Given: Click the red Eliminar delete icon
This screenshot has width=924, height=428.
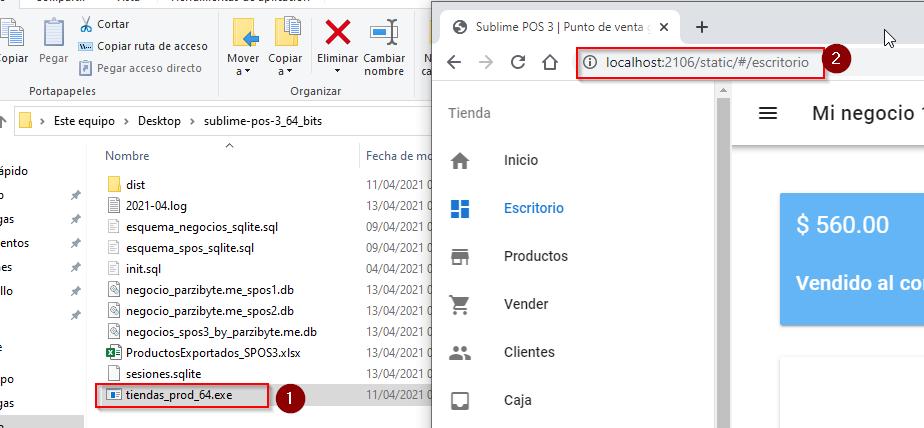Looking at the screenshot, I should 338,33.
